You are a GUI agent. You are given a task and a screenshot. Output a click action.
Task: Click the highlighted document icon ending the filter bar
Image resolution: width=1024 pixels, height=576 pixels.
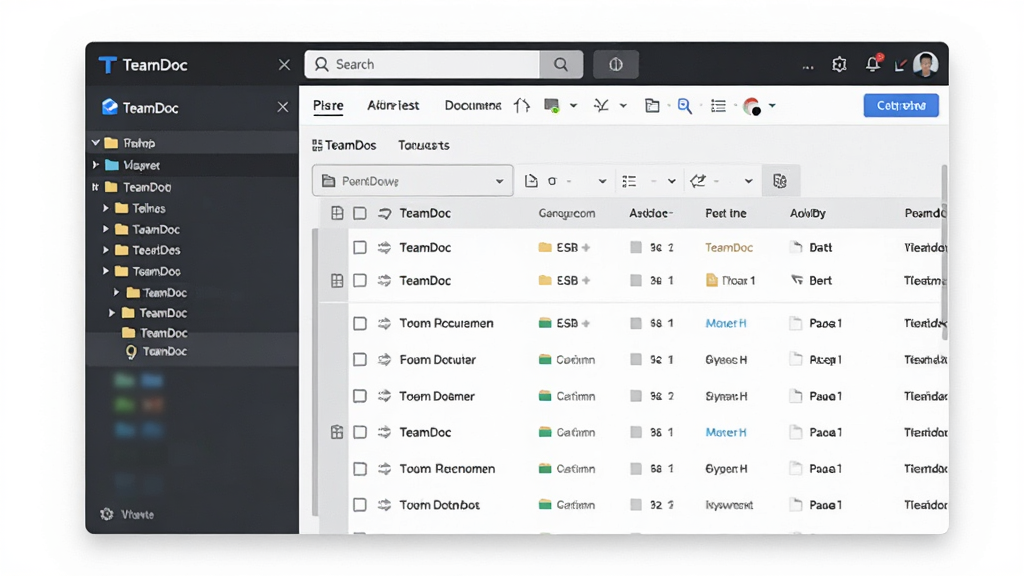click(x=780, y=181)
